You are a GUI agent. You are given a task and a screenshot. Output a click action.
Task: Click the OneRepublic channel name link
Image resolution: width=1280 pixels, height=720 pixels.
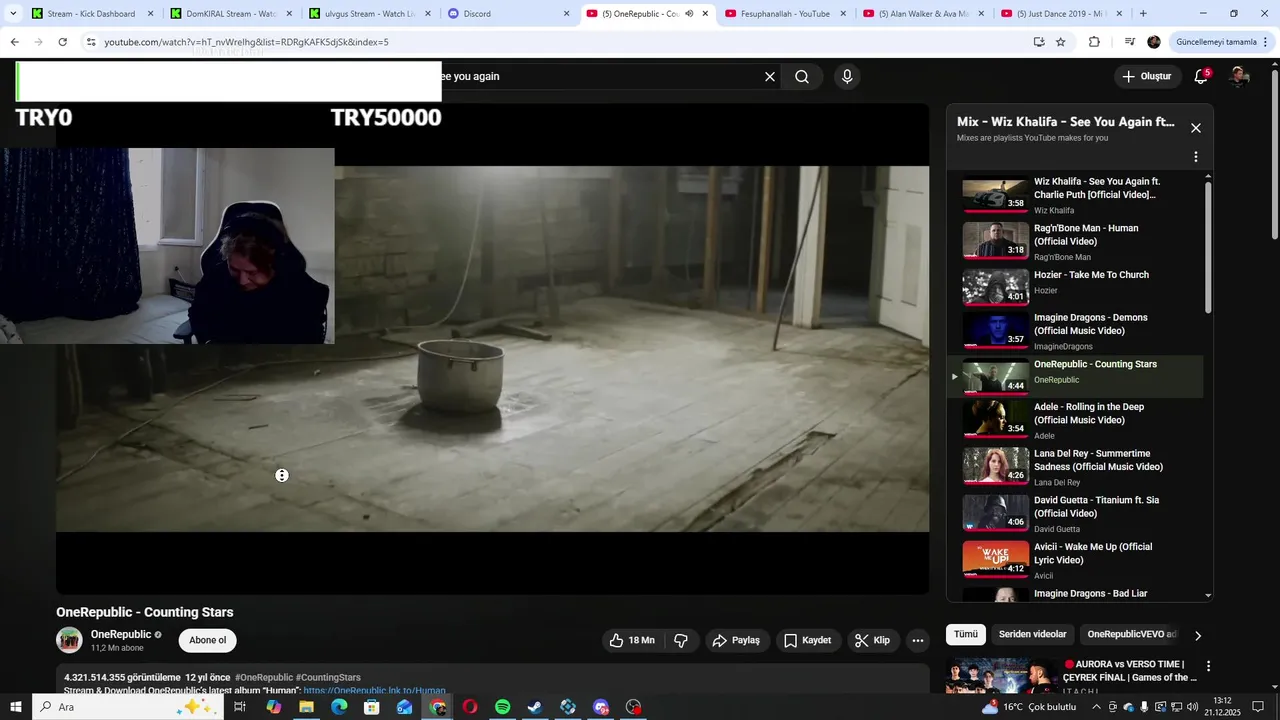coord(121,634)
